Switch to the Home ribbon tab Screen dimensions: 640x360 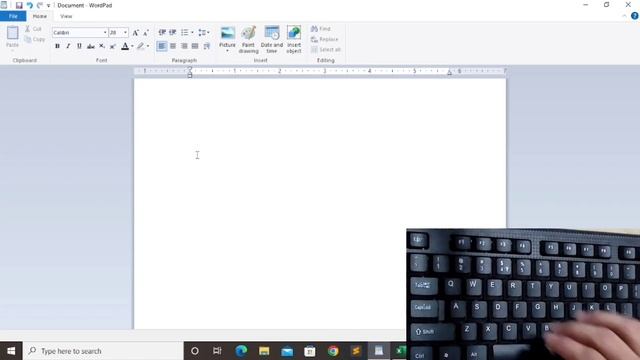pyautogui.click(x=40, y=16)
